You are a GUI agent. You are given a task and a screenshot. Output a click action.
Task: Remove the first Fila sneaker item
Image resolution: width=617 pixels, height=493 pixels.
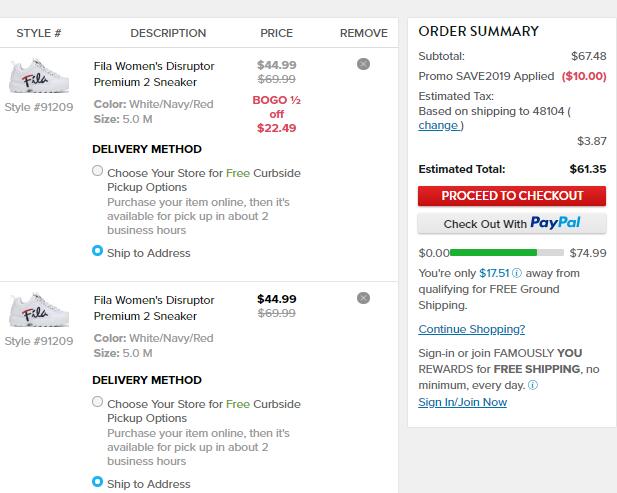click(363, 64)
